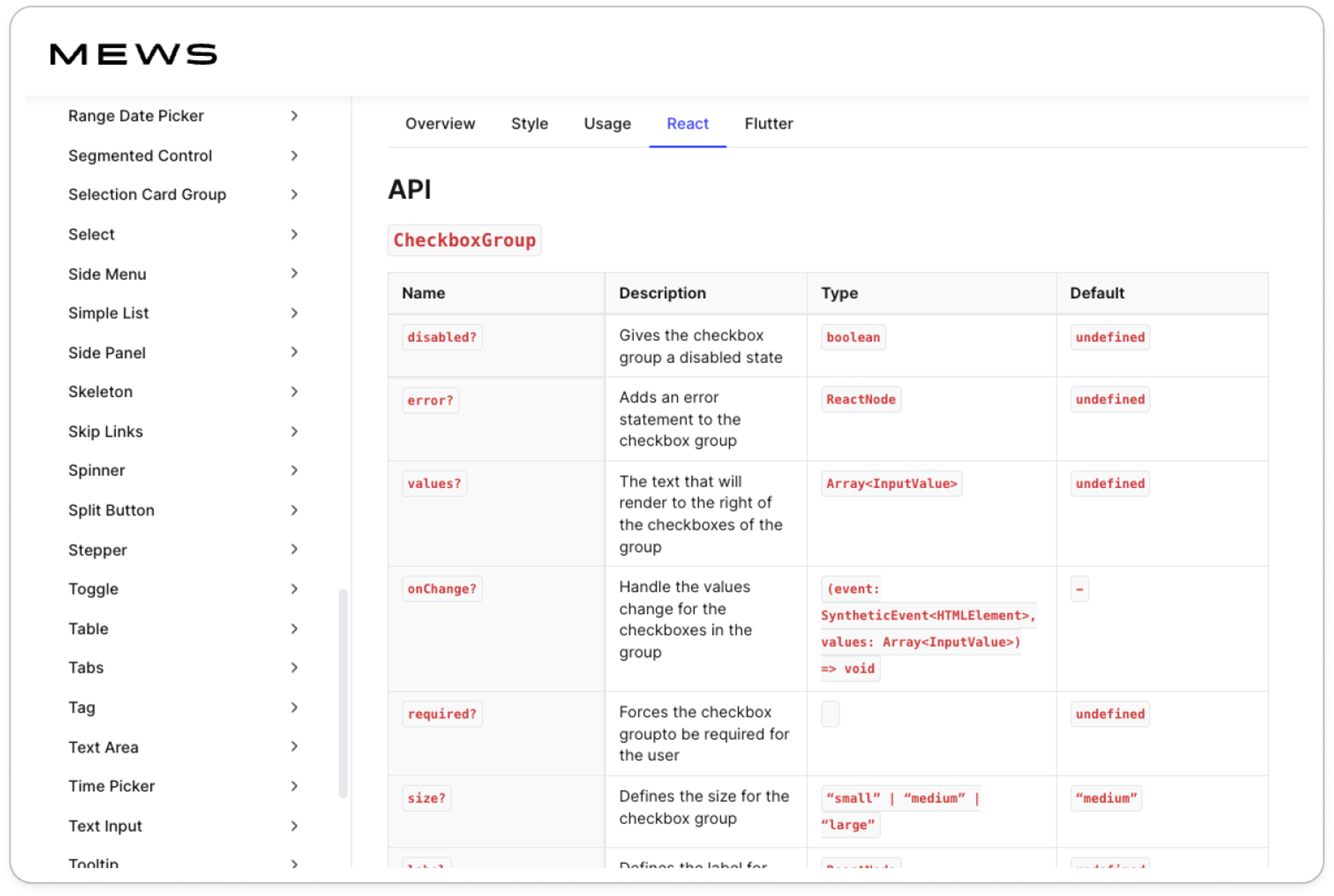The image size is (1334, 896).
Task: Open Split Button sidebar link
Action: pyautogui.click(x=111, y=511)
